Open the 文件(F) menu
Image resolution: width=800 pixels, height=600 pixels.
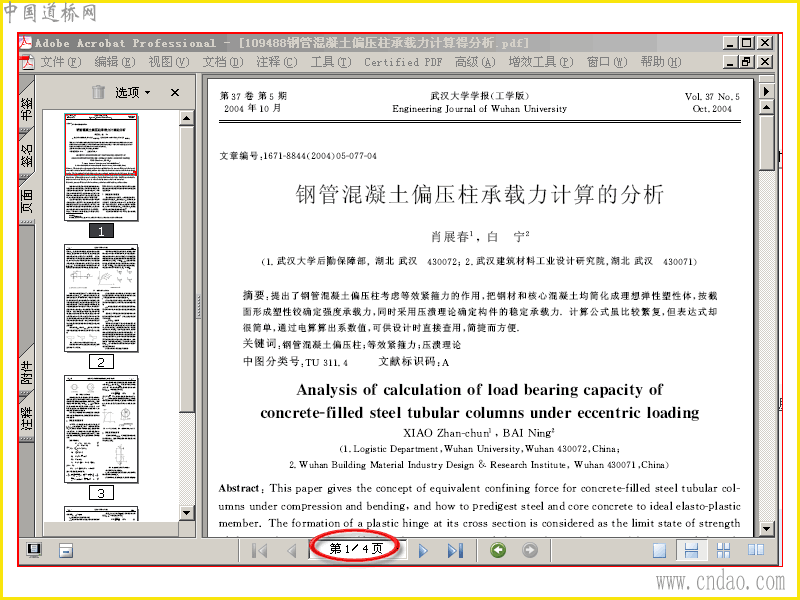tap(60, 62)
